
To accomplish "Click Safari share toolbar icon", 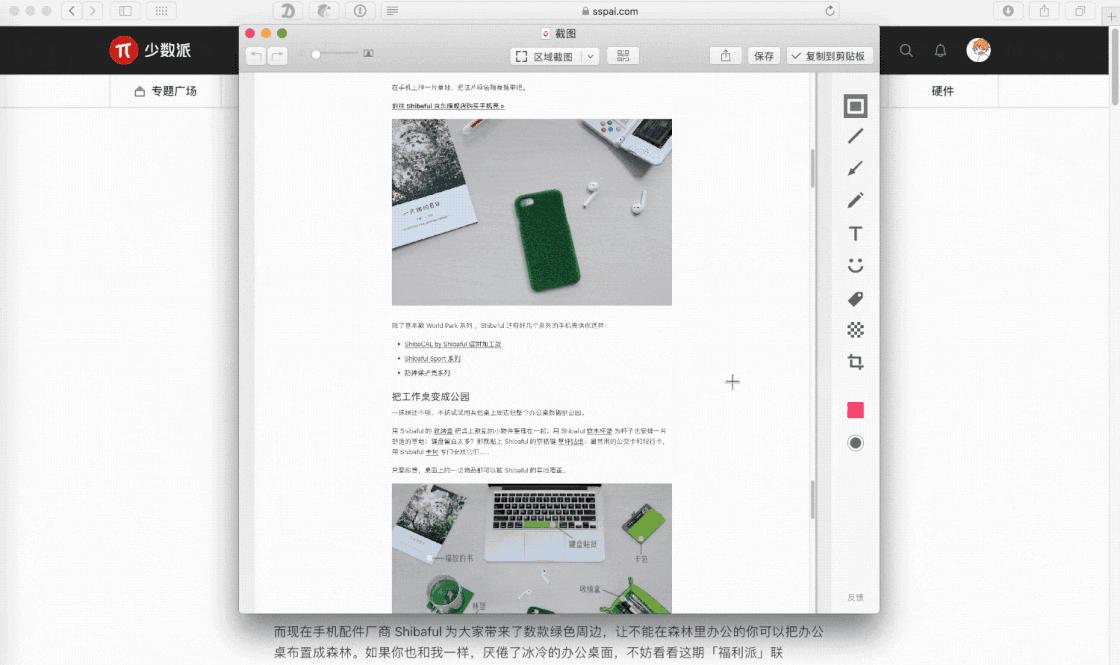I will 1044,11.
